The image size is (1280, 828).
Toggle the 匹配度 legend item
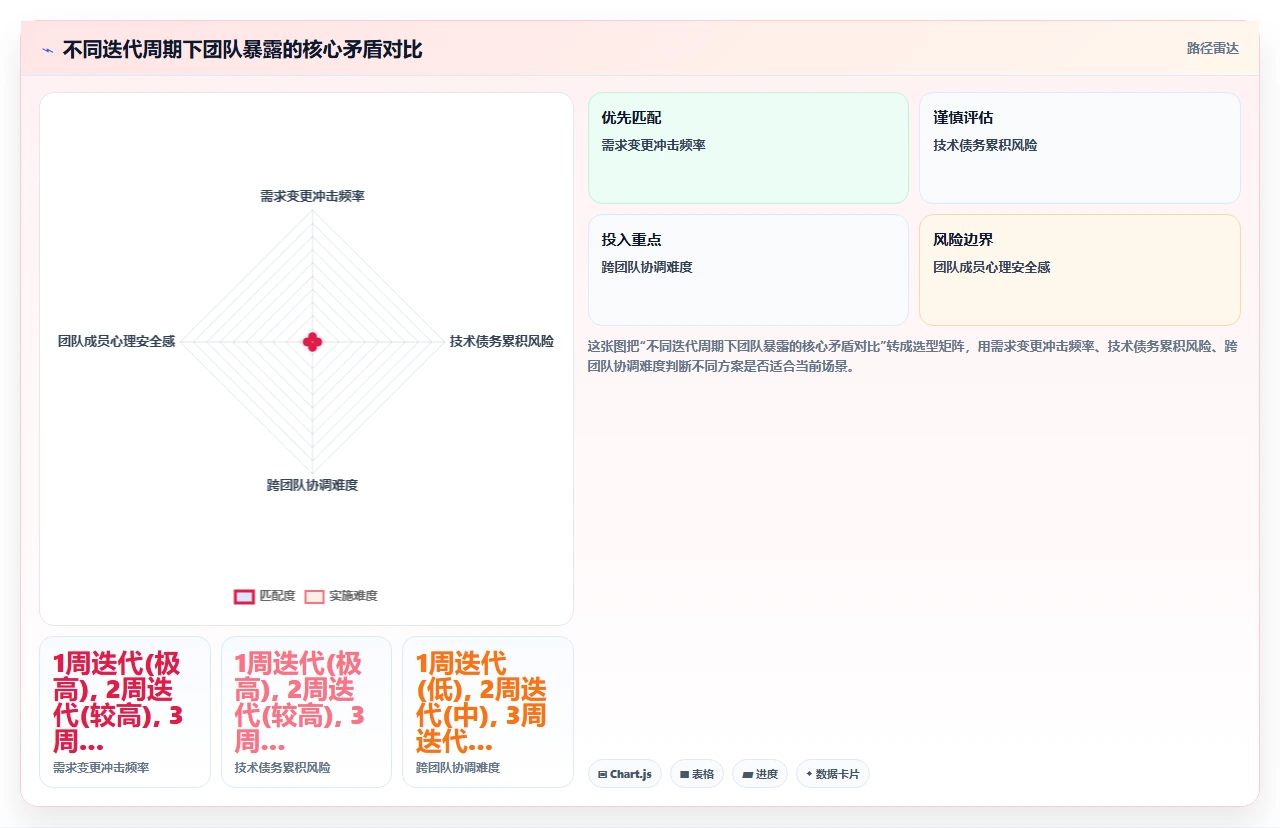(265, 596)
